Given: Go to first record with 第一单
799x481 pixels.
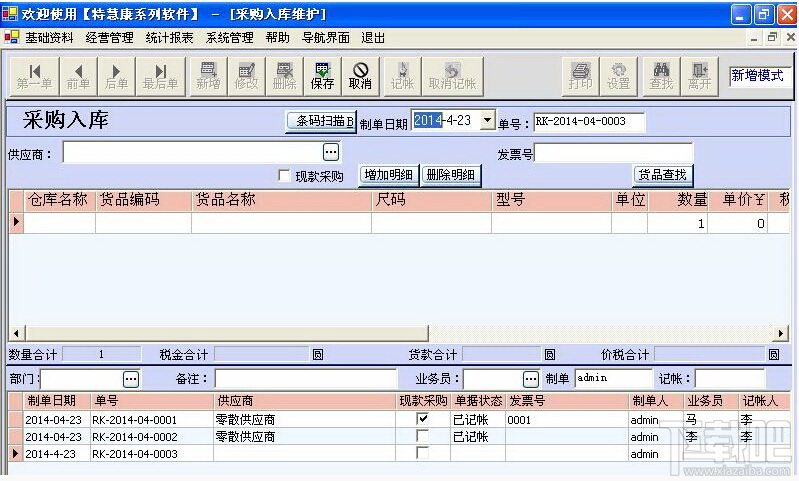Looking at the screenshot, I should point(35,76).
